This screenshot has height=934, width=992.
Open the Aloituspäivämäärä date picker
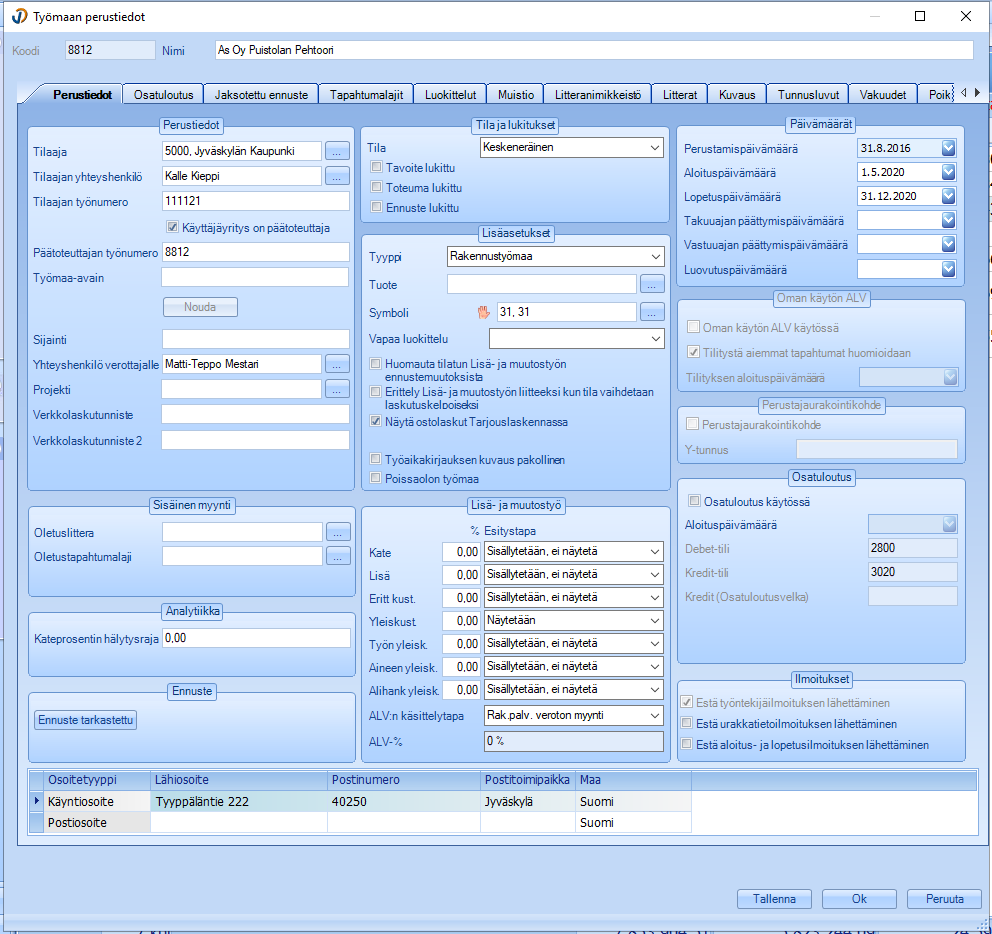point(948,172)
